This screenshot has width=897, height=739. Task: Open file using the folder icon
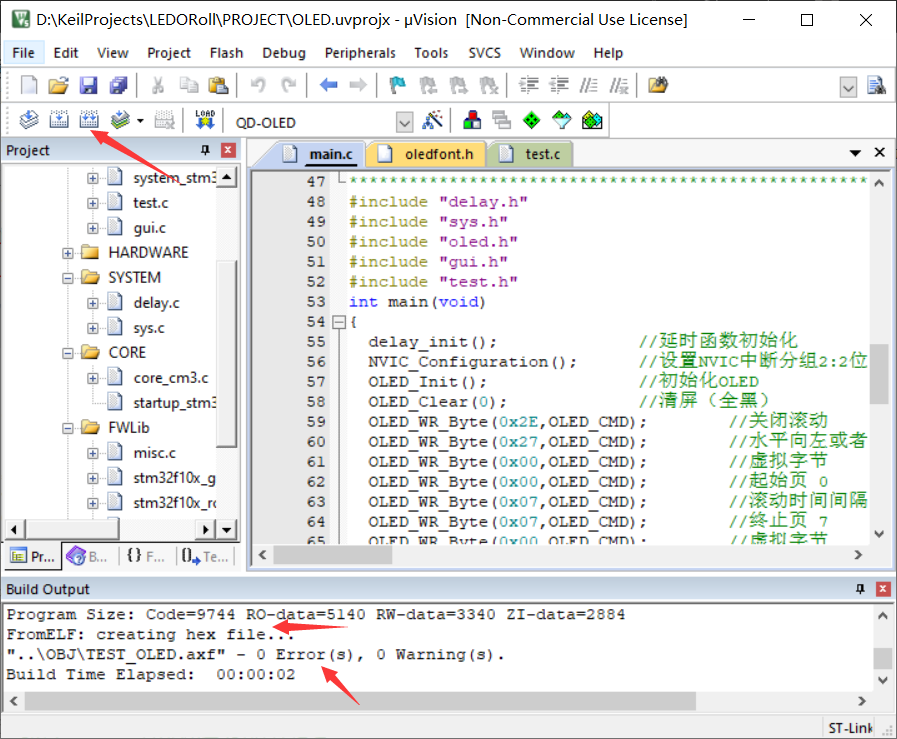[x=58, y=85]
